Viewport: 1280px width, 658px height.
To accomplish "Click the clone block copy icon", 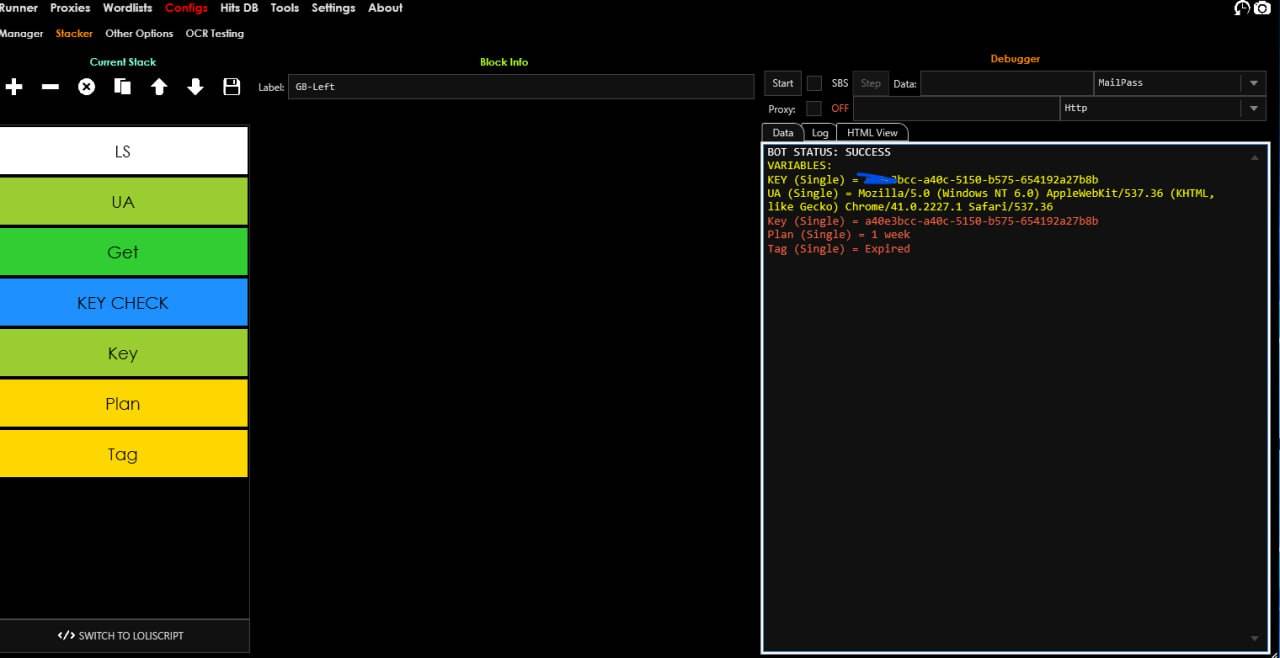I will (x=123, y=87).
